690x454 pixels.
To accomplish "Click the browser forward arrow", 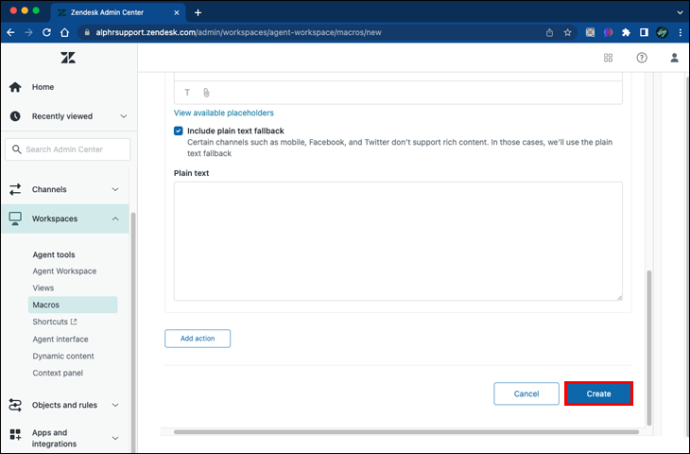I will pyautogui.click(x=29, y=33).
